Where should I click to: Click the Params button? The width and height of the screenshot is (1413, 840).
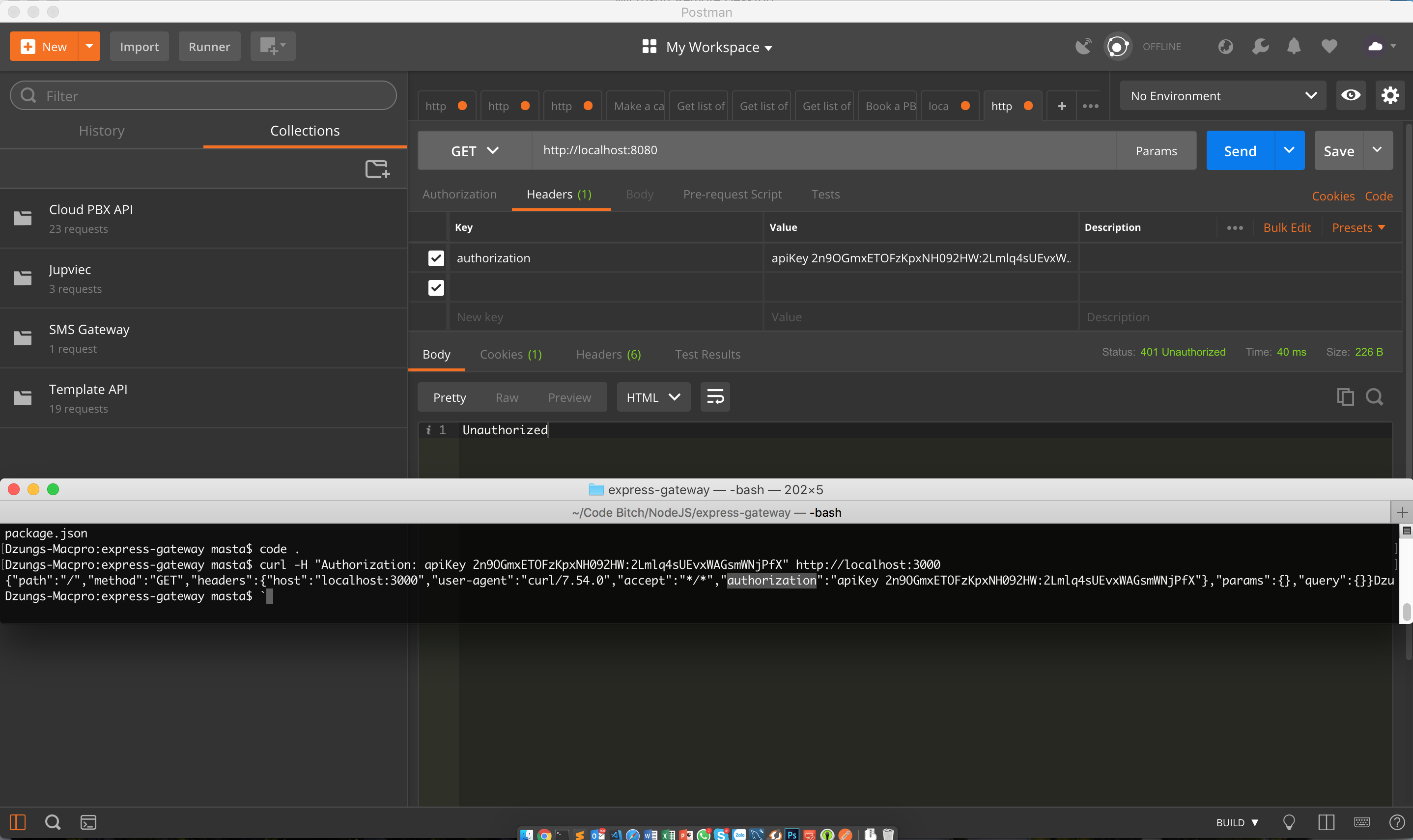point(1156,151)
